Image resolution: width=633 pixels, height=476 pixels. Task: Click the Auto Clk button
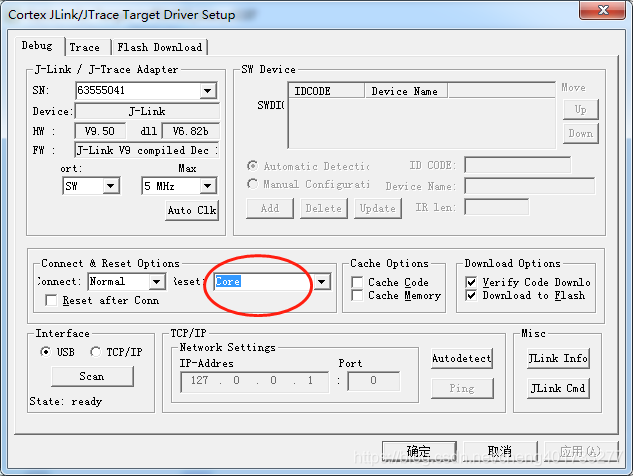[192, 210]
